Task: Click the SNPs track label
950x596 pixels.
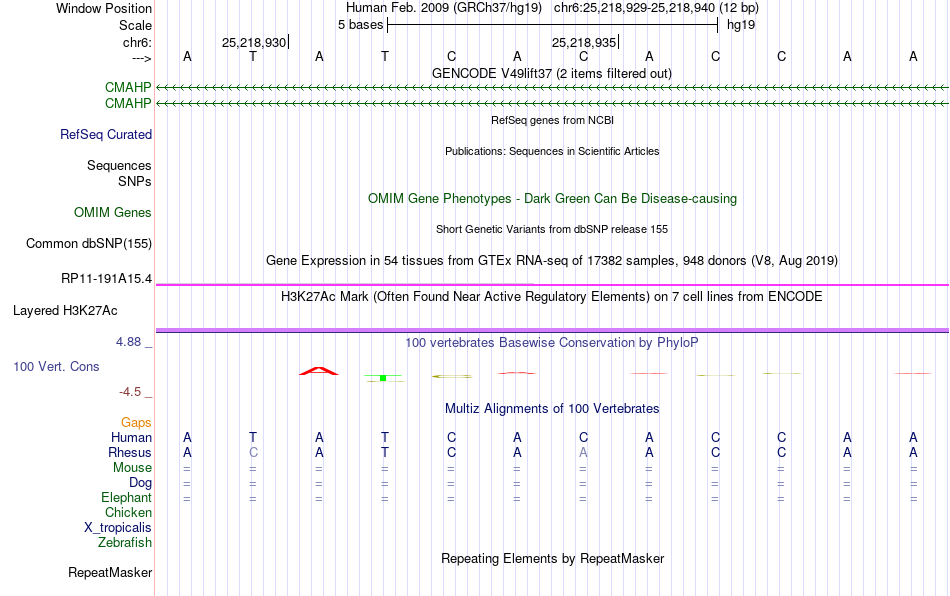Action: [x=135, y=181]
